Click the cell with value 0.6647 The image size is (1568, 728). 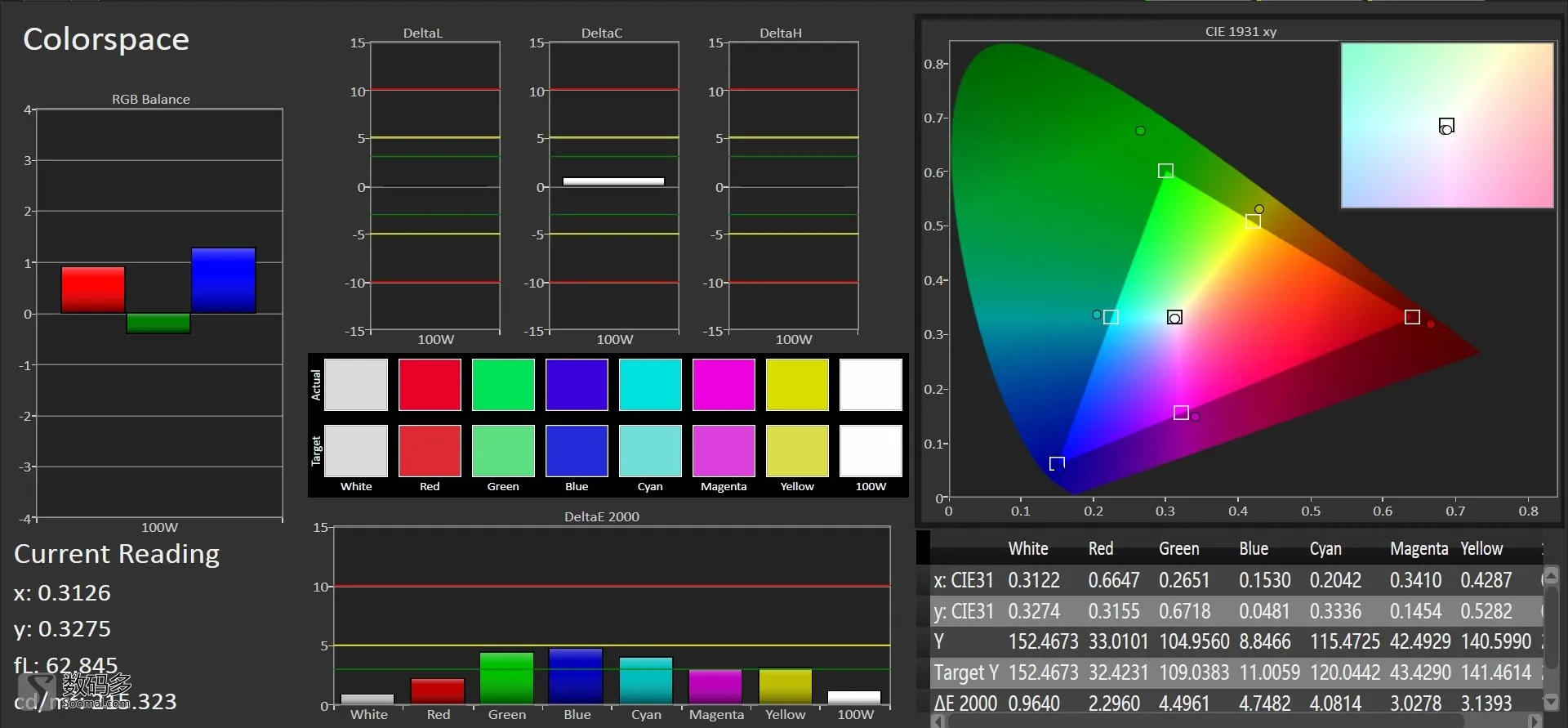[1114, 580]
